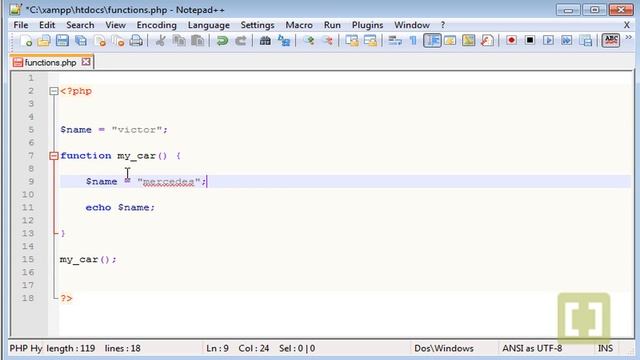
Task: Open the Plugins menu
Action: click(367, 25)
